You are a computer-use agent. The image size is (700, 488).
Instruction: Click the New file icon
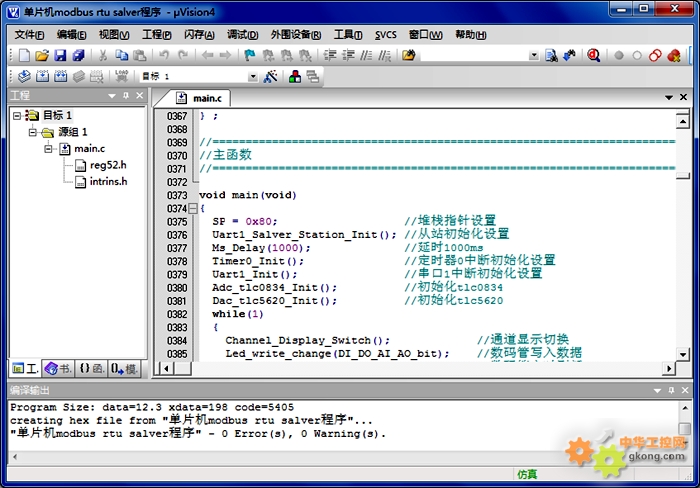24,56
